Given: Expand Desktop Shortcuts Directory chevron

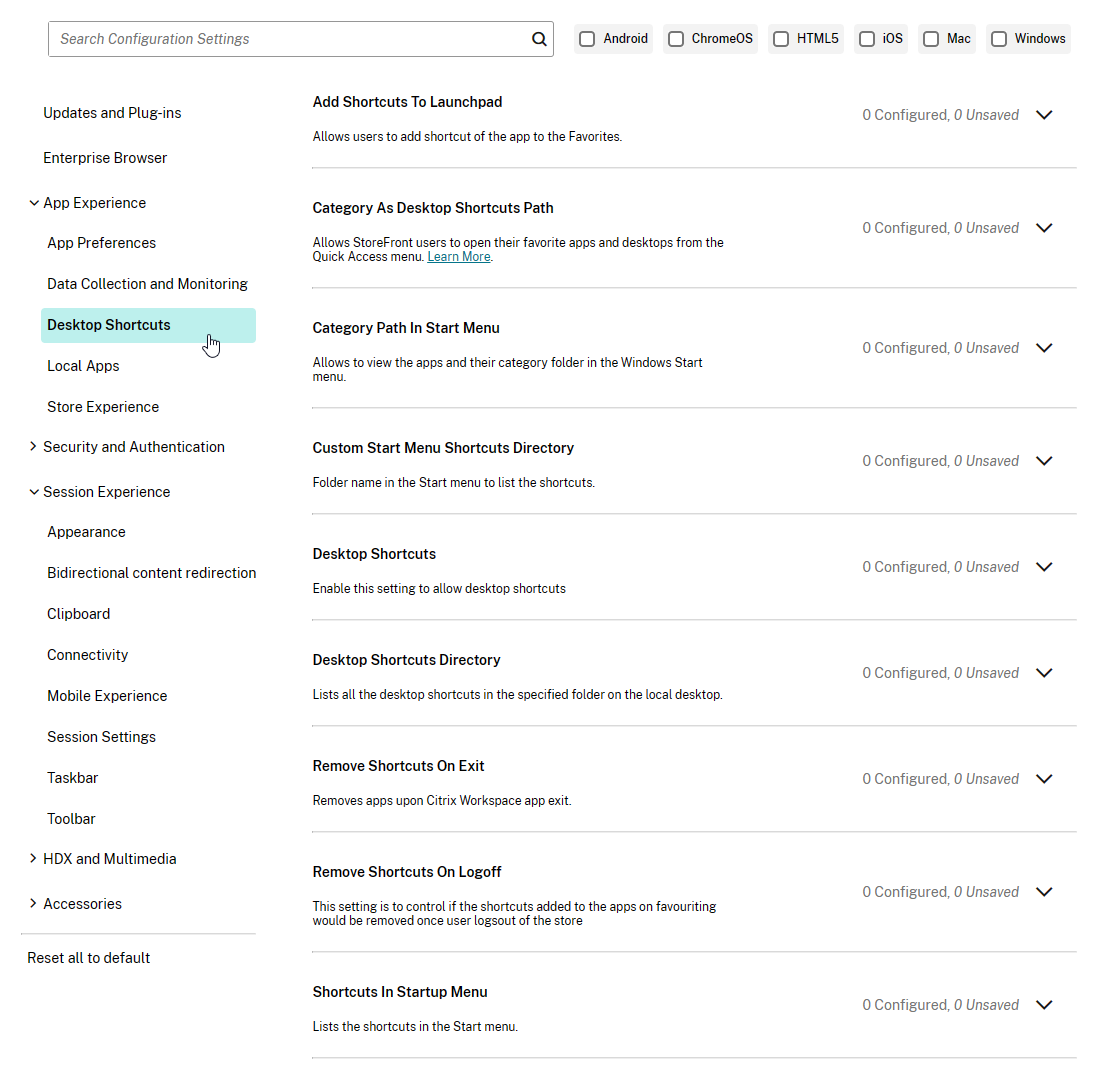Looking at the screenshot, I should (1044, 673).
